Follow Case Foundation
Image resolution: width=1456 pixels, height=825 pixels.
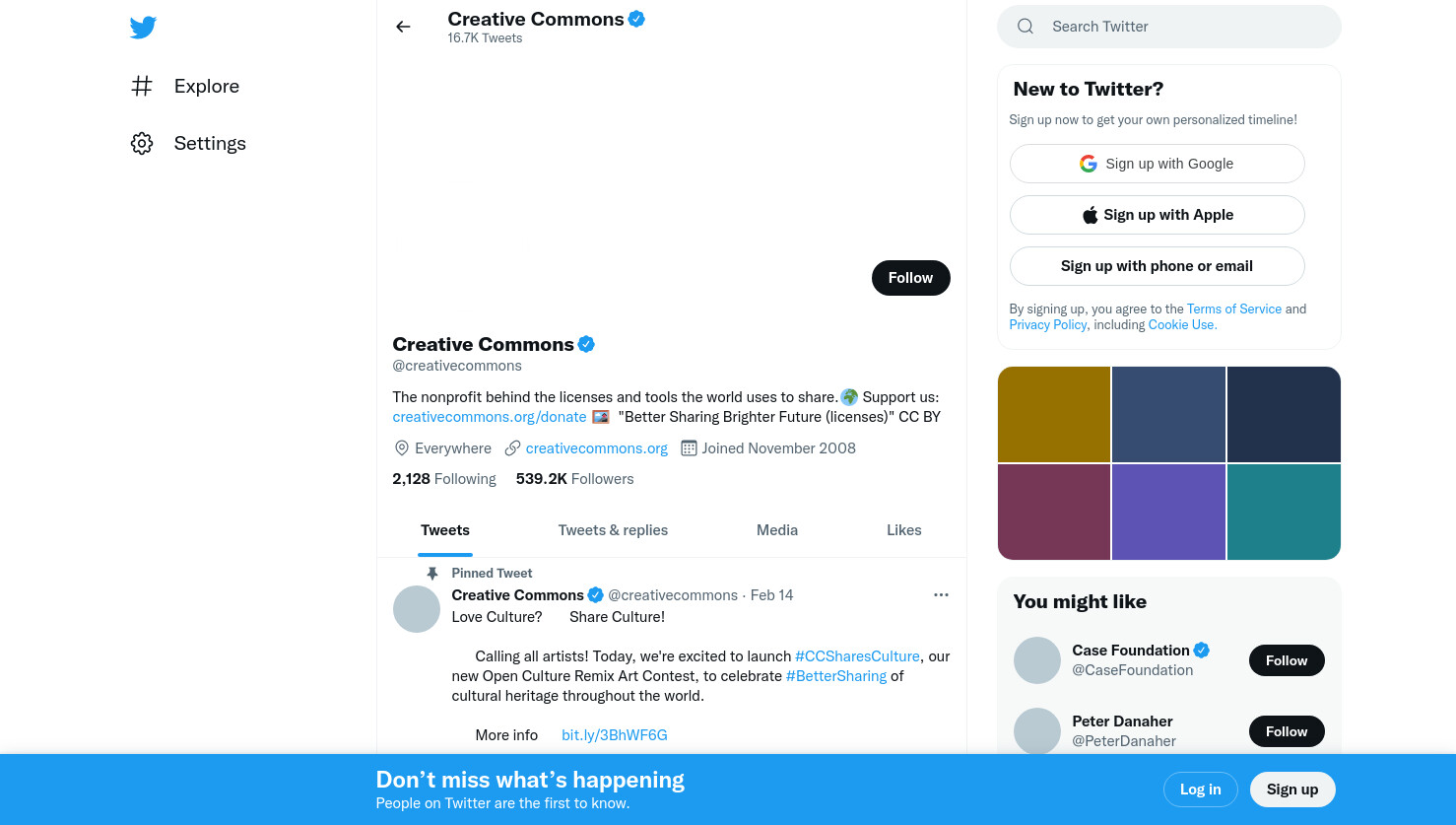coord(1287,660)
